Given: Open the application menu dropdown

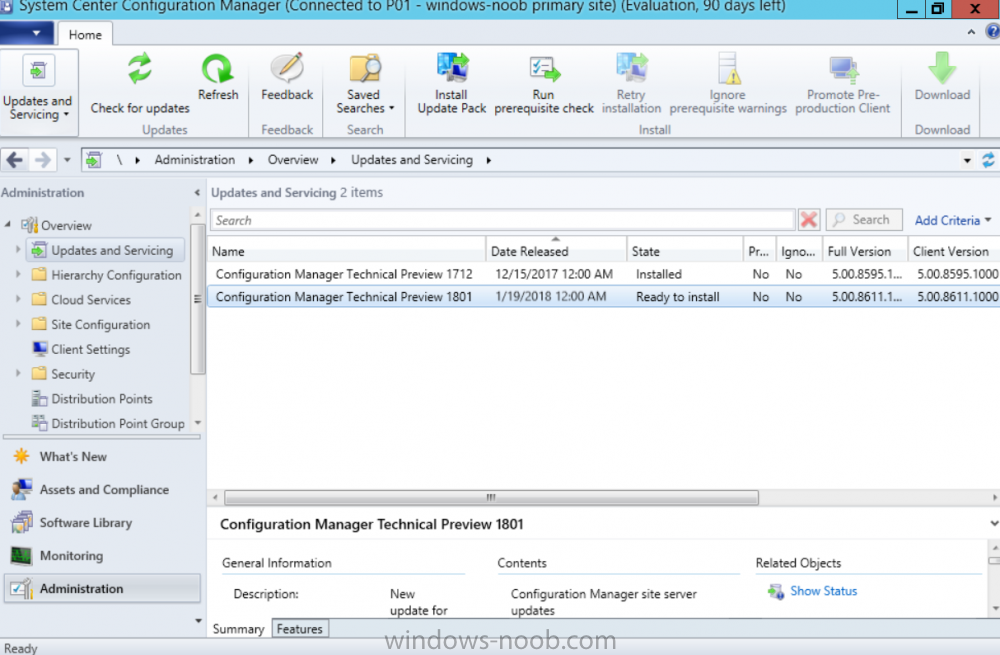Looking at the screenshot, I should click(27, 33).
